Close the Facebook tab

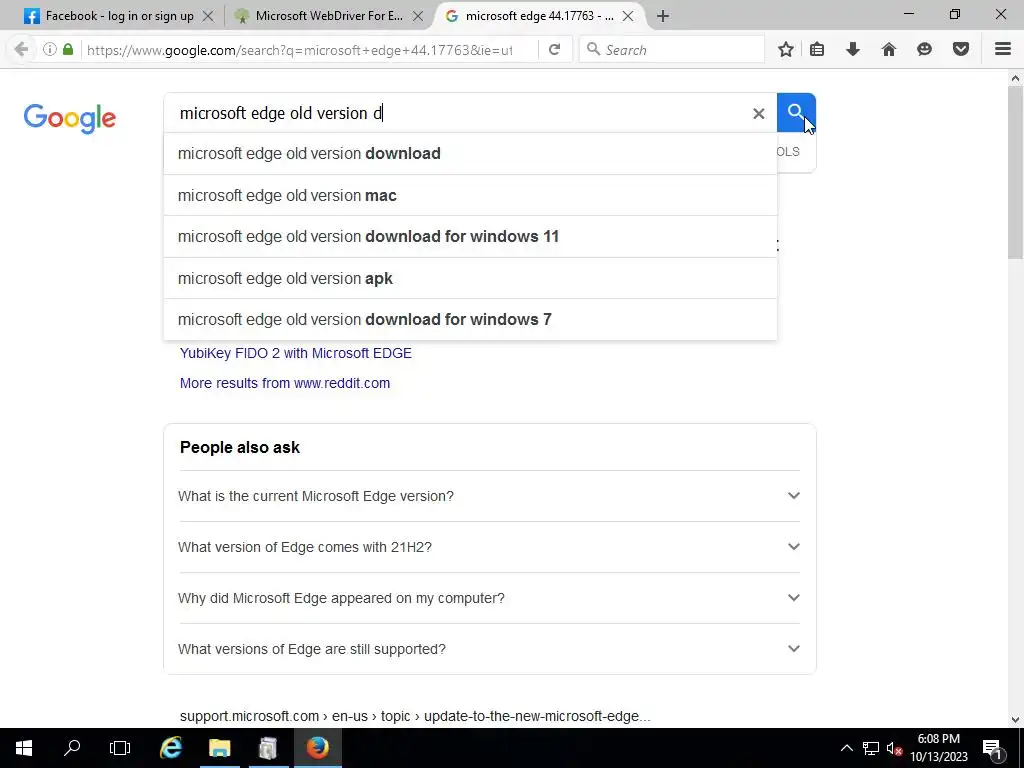pos(208,16)
